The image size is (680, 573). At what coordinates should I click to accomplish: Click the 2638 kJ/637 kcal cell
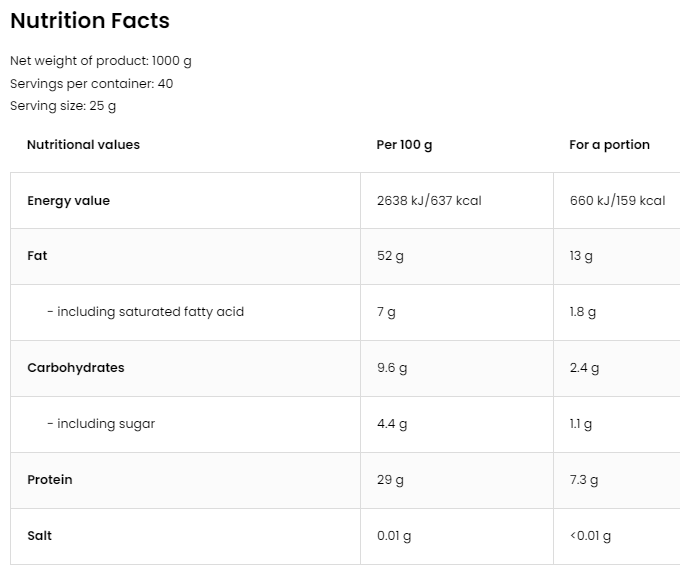tap(429, 201)
